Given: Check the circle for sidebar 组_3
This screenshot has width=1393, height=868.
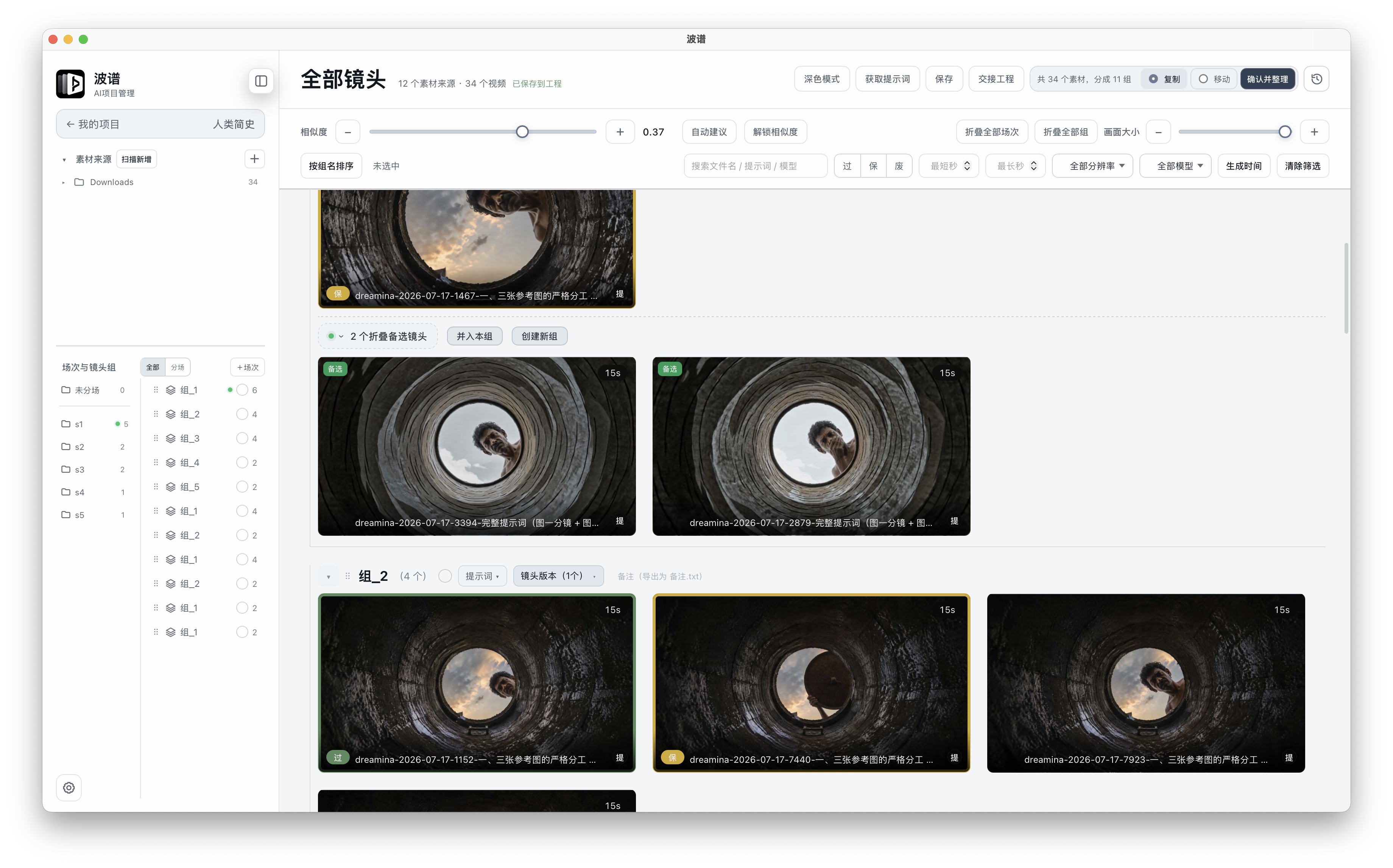Looking at the screenshot, I should (x=242, y=439).
